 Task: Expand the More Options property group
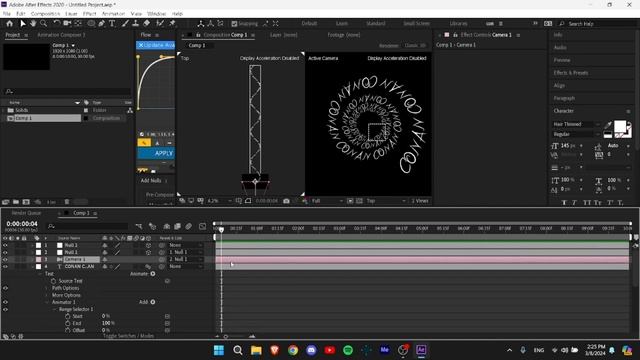click(x=47, y=295)
